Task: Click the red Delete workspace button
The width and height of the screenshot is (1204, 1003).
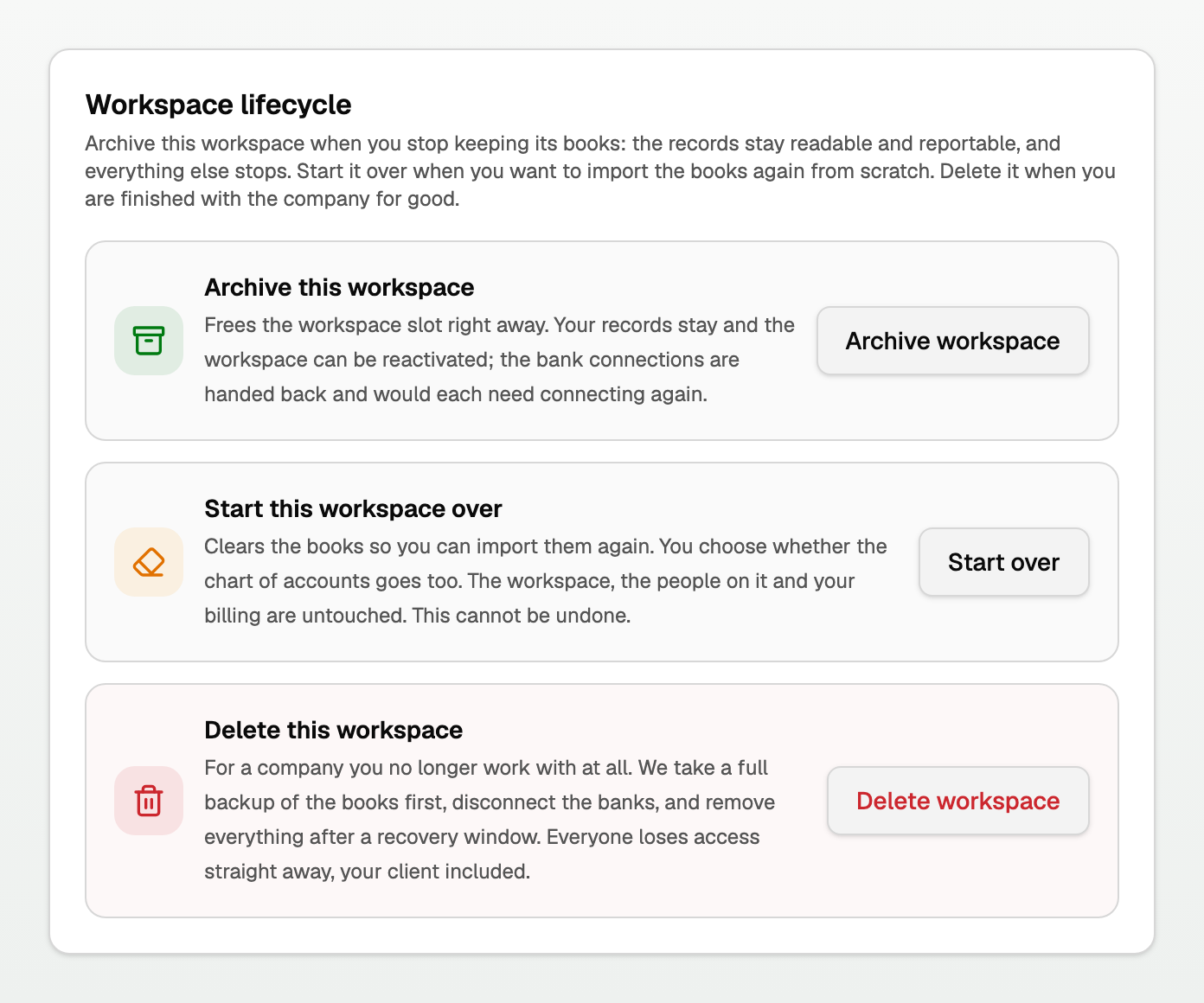Action: (x=957, y=801)
